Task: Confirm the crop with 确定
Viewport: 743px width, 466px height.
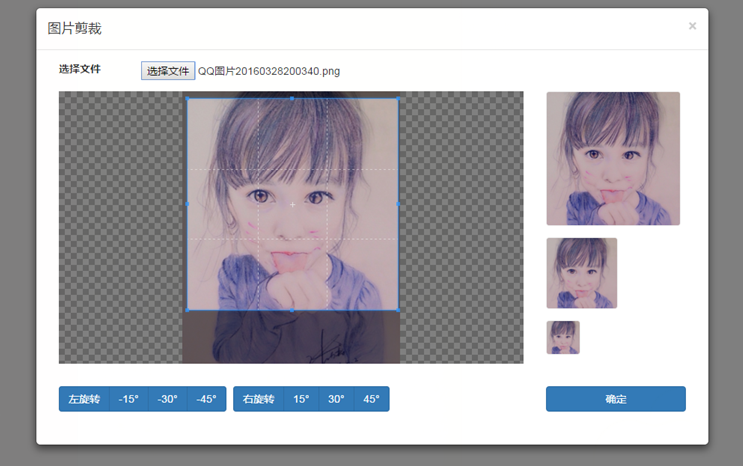Action: pos(616,399)
